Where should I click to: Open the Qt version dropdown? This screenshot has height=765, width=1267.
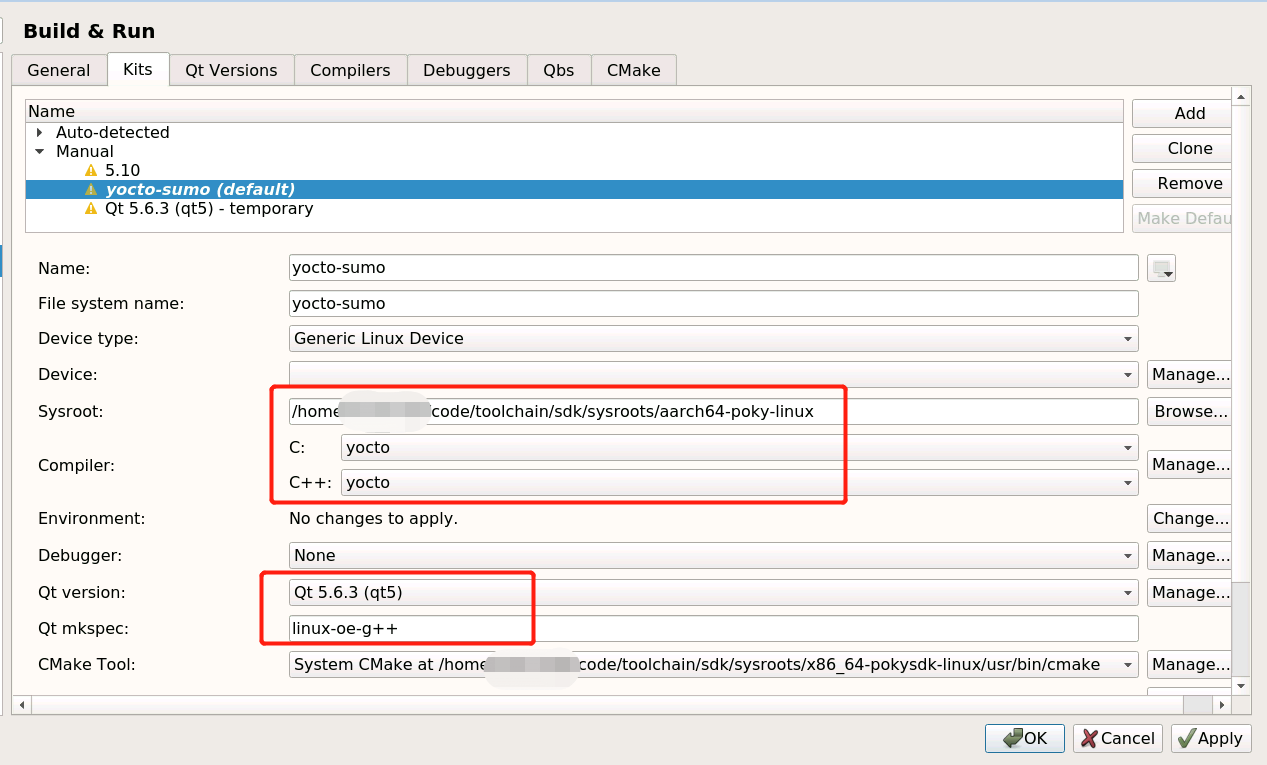pyautogui.click(x=1126, y=591)
